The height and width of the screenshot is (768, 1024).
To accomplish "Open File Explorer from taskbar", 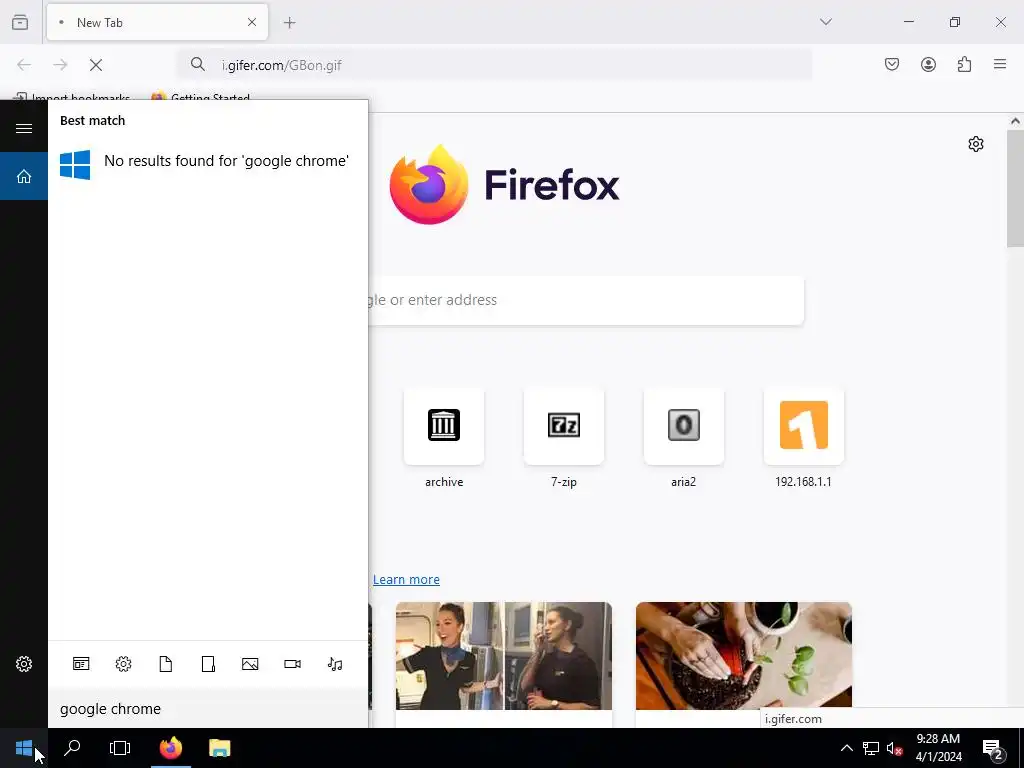I will tap(220, 748).
